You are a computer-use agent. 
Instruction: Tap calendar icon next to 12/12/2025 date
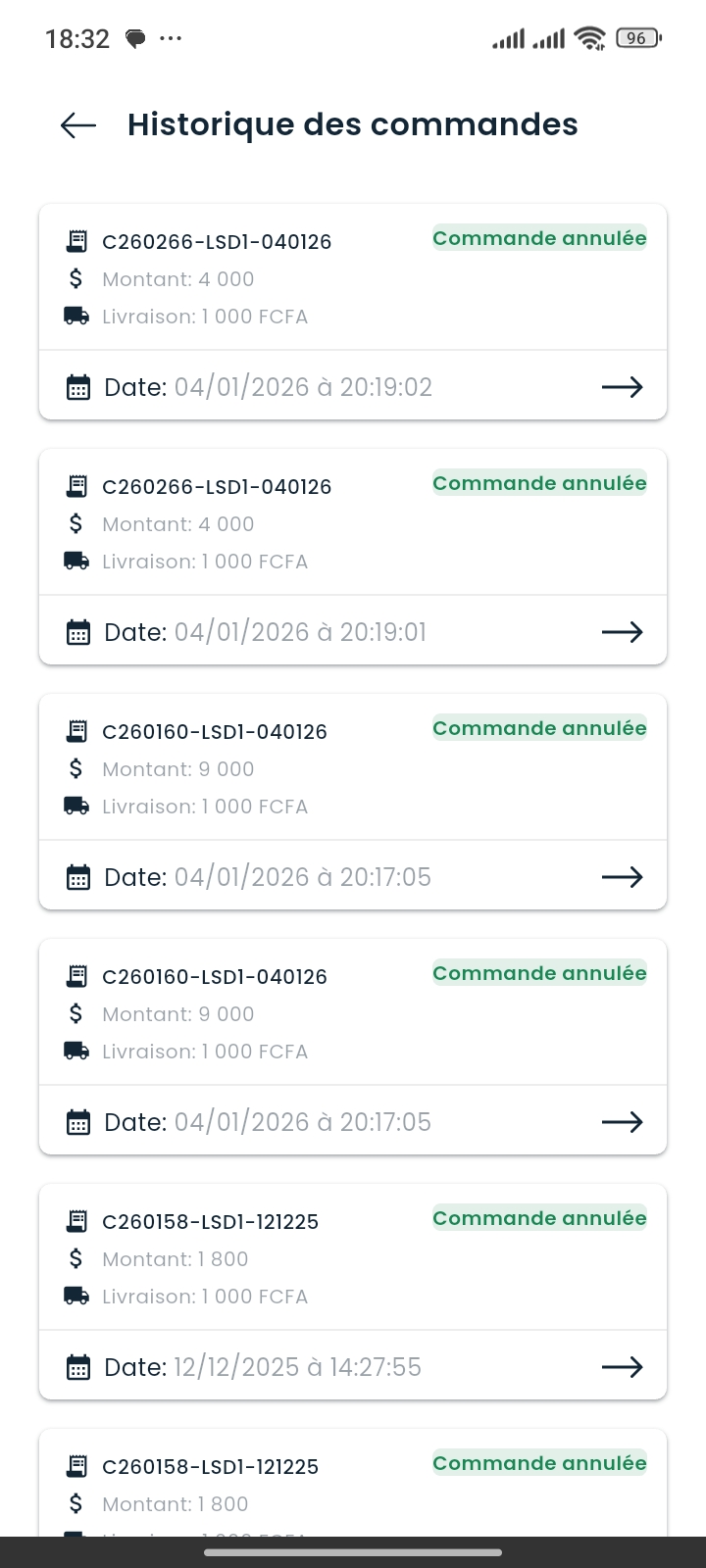coord(77,1367)
